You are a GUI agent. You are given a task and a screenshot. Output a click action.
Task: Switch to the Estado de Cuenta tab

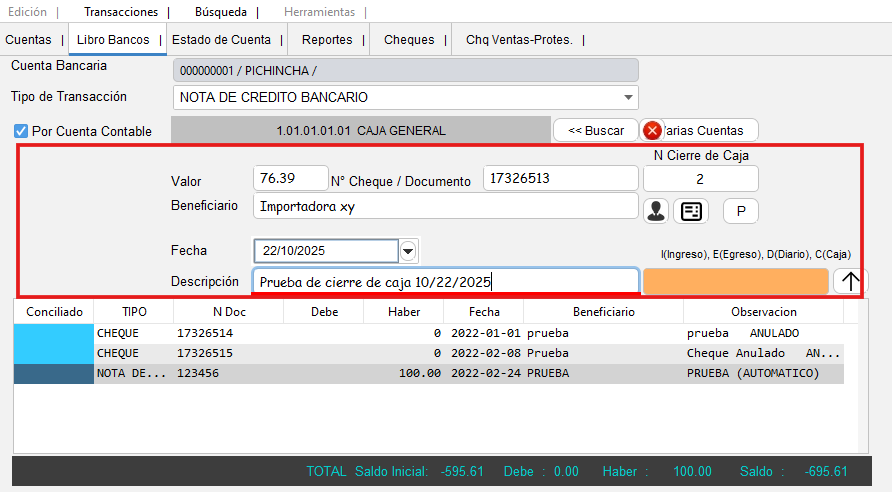221,40
